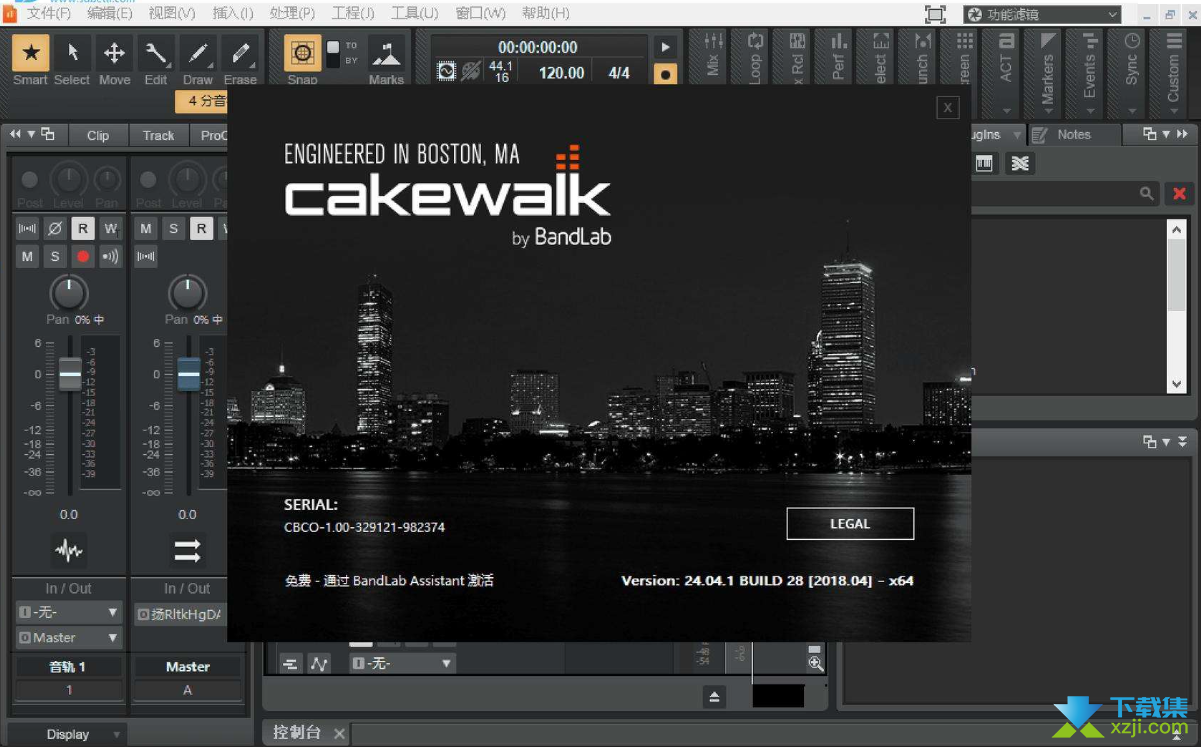The image size is (1201, 747).
Task: Select the Smart tool
Action: (x=31, y=53)
